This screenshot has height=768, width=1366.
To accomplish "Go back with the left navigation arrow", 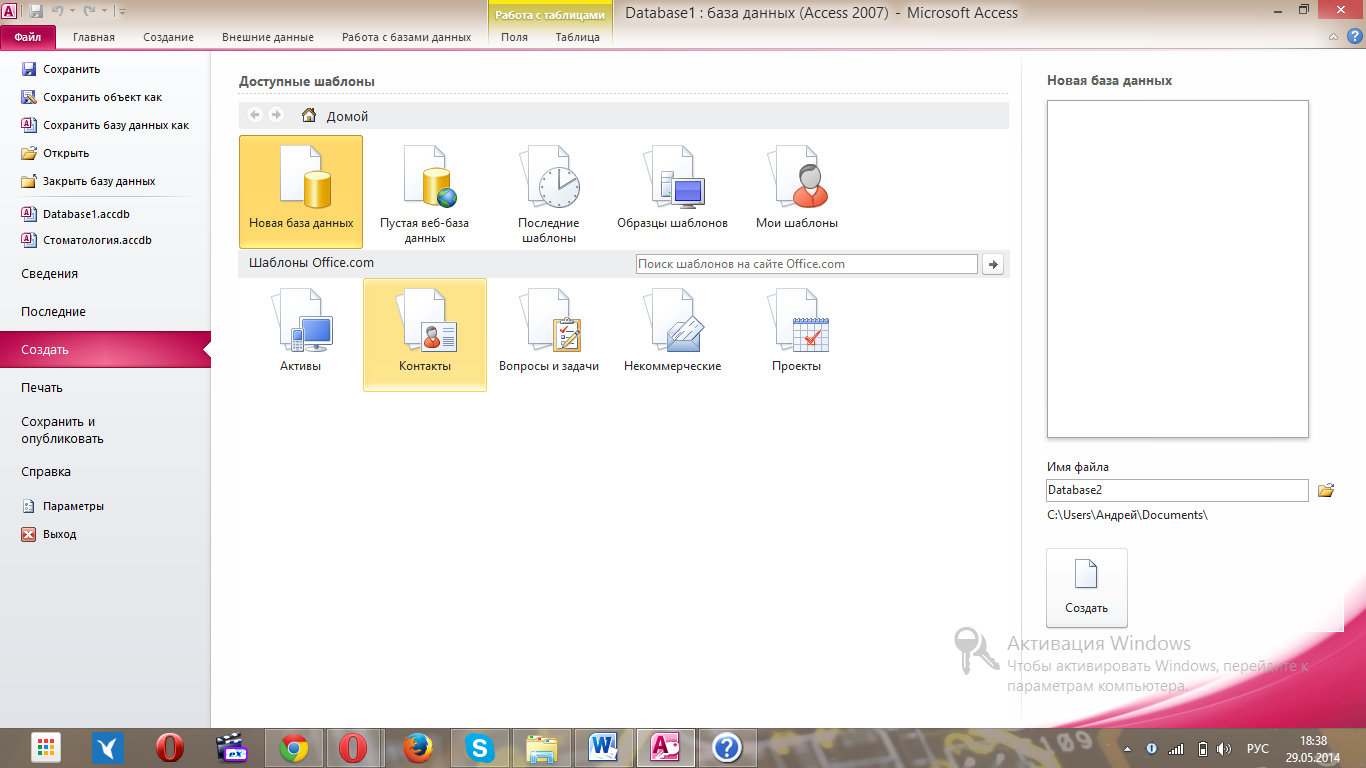I will 255,115.
